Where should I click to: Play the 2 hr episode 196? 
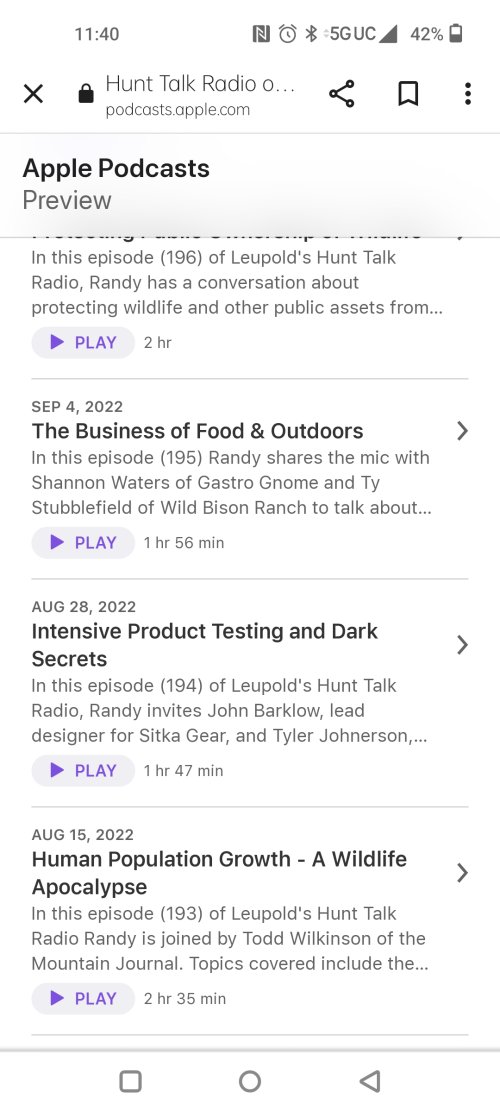[x=83, y=343]
